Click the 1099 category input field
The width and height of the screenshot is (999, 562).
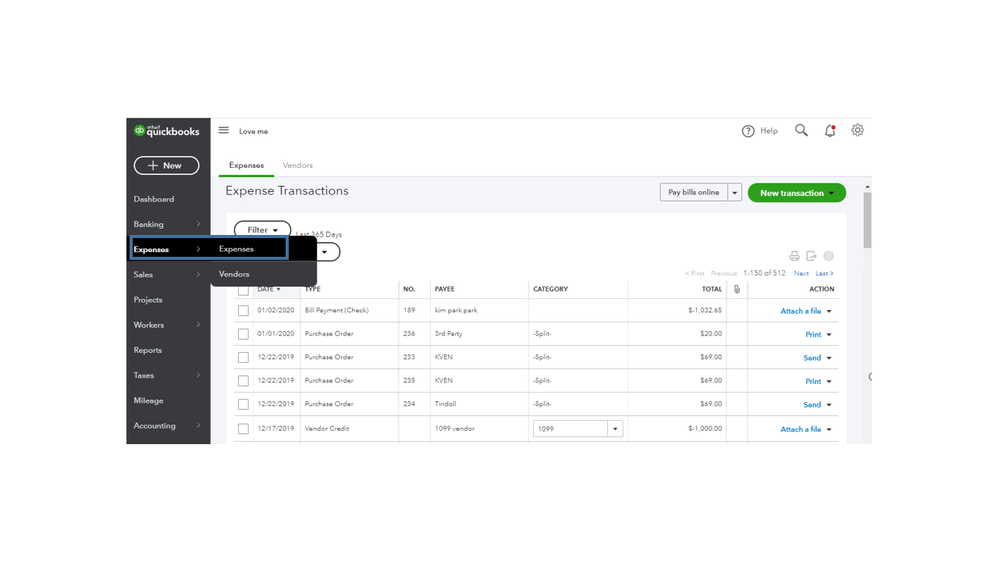570,429
